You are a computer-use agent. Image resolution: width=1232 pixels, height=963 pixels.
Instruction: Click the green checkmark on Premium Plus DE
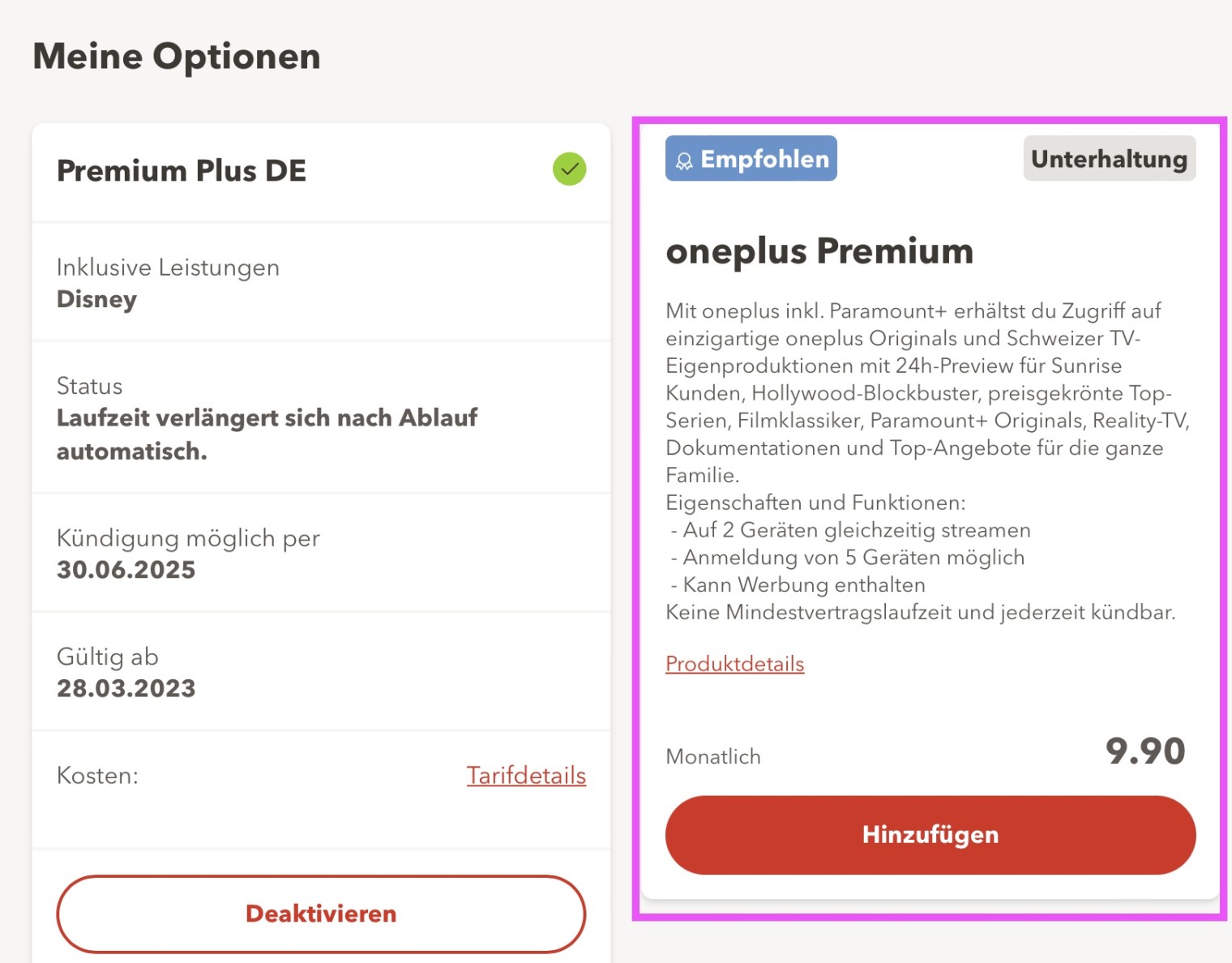point(570,169)
